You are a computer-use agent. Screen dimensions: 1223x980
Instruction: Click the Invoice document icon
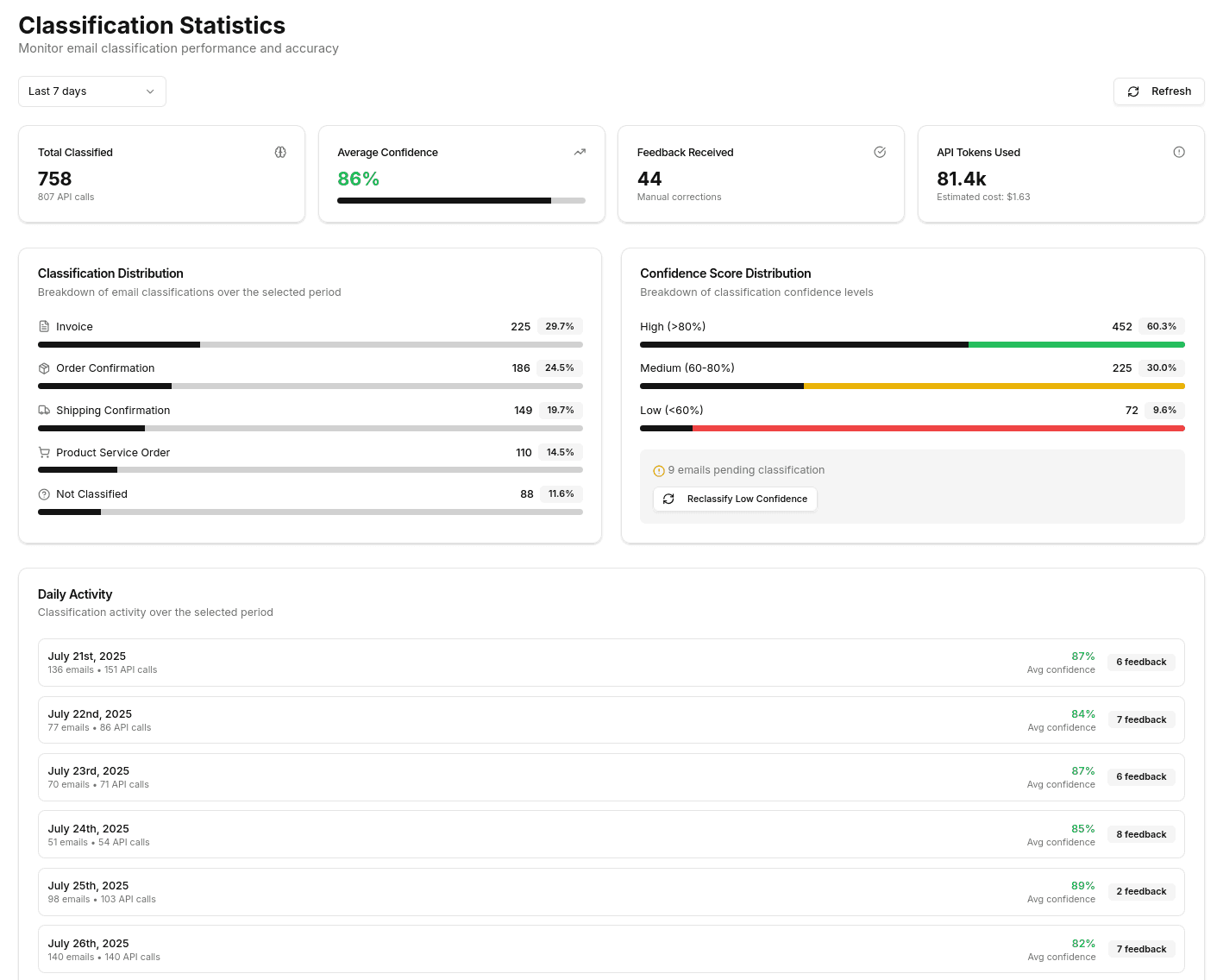click(43, 326)
